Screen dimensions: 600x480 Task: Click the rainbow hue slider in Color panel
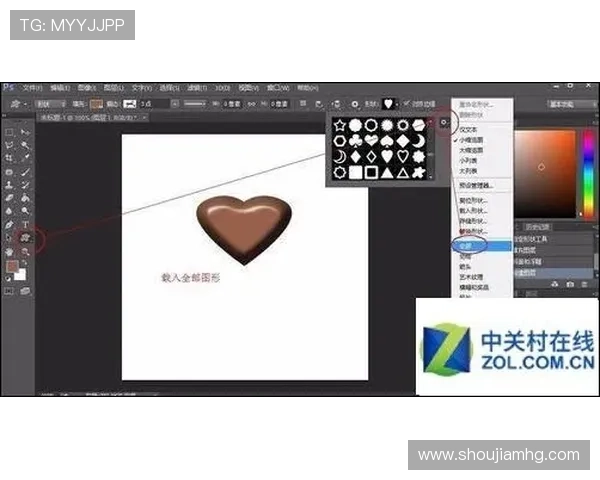click(588, 173)
